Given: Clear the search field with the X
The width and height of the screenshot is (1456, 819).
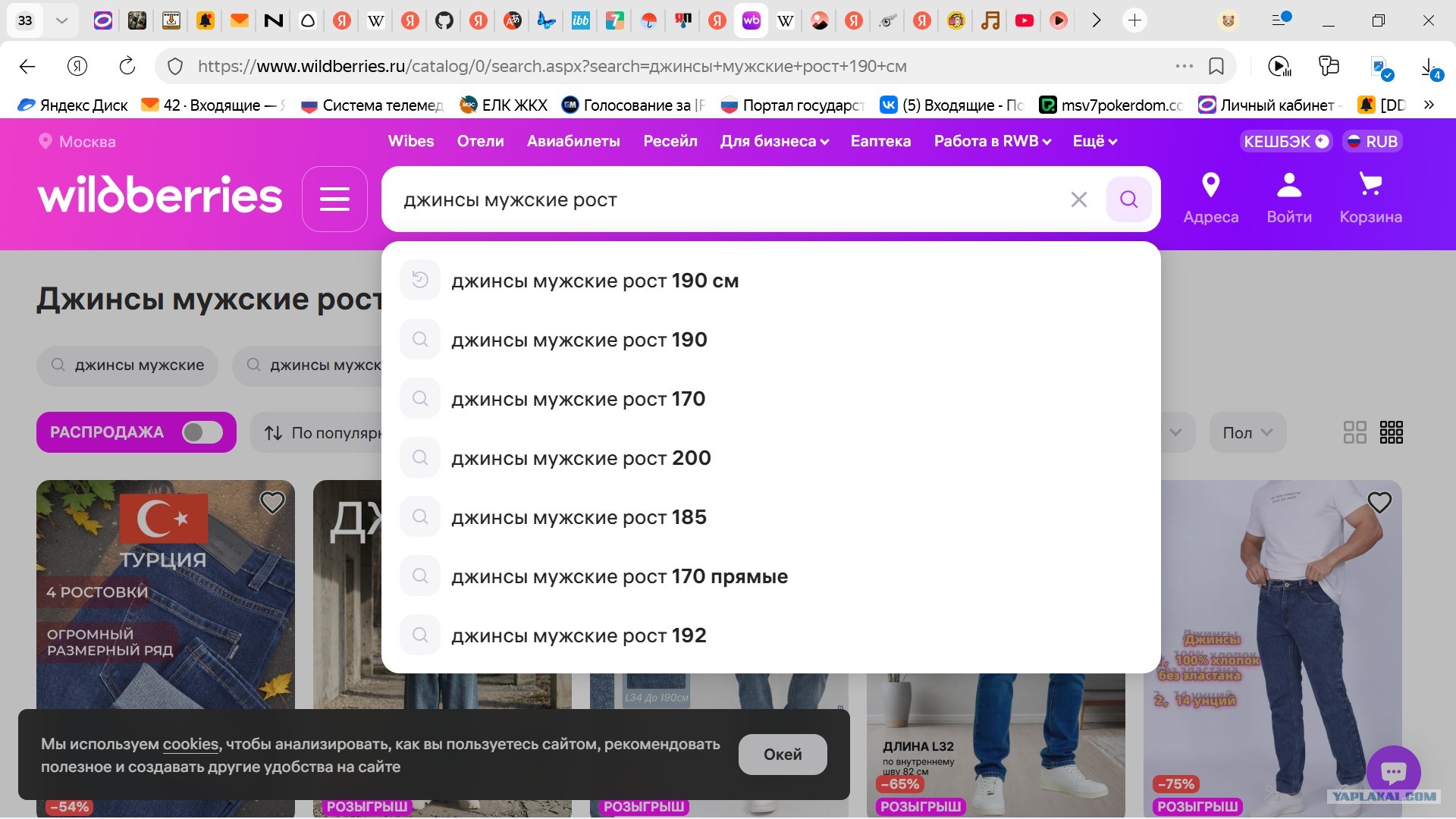Looking at the screenshot, I should point(1078,199).
